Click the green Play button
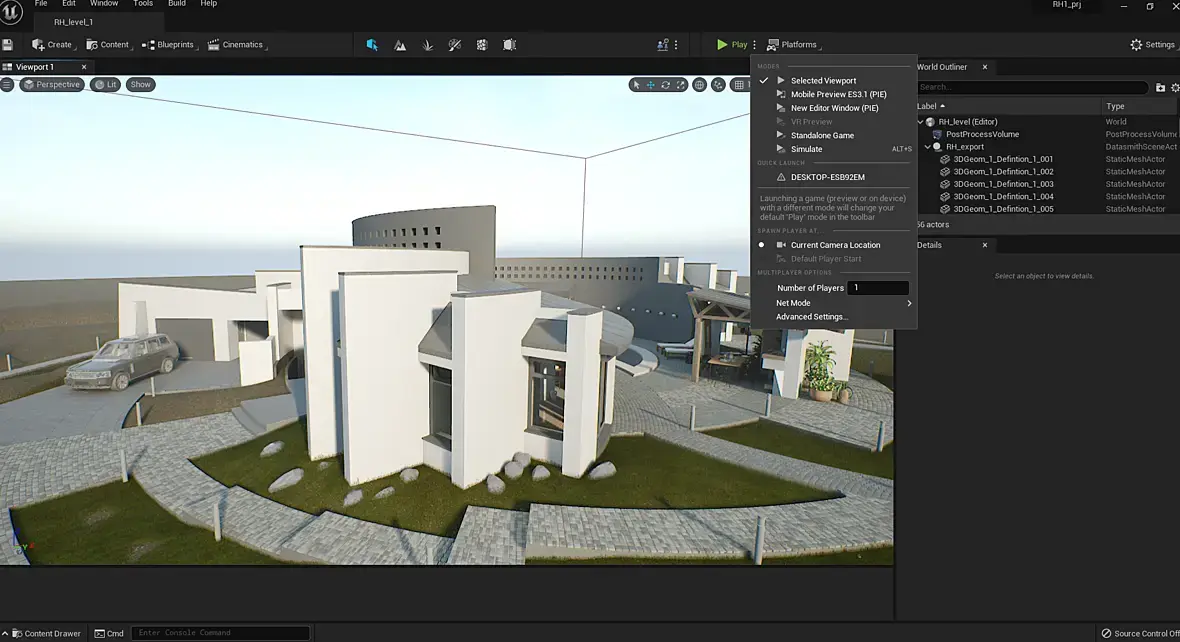This screenshot has height=642, width=1180. 731,44
